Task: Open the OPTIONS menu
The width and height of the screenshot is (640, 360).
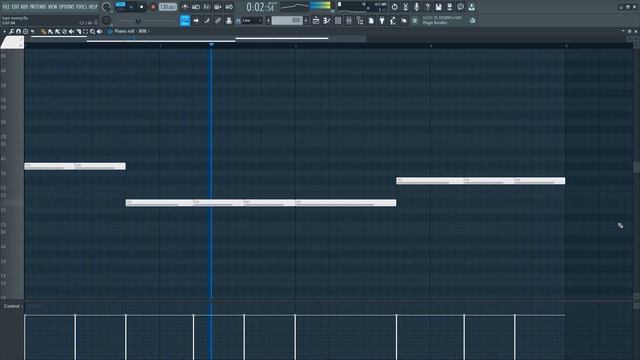Action: pyautogui.click(x=67, y=7)
